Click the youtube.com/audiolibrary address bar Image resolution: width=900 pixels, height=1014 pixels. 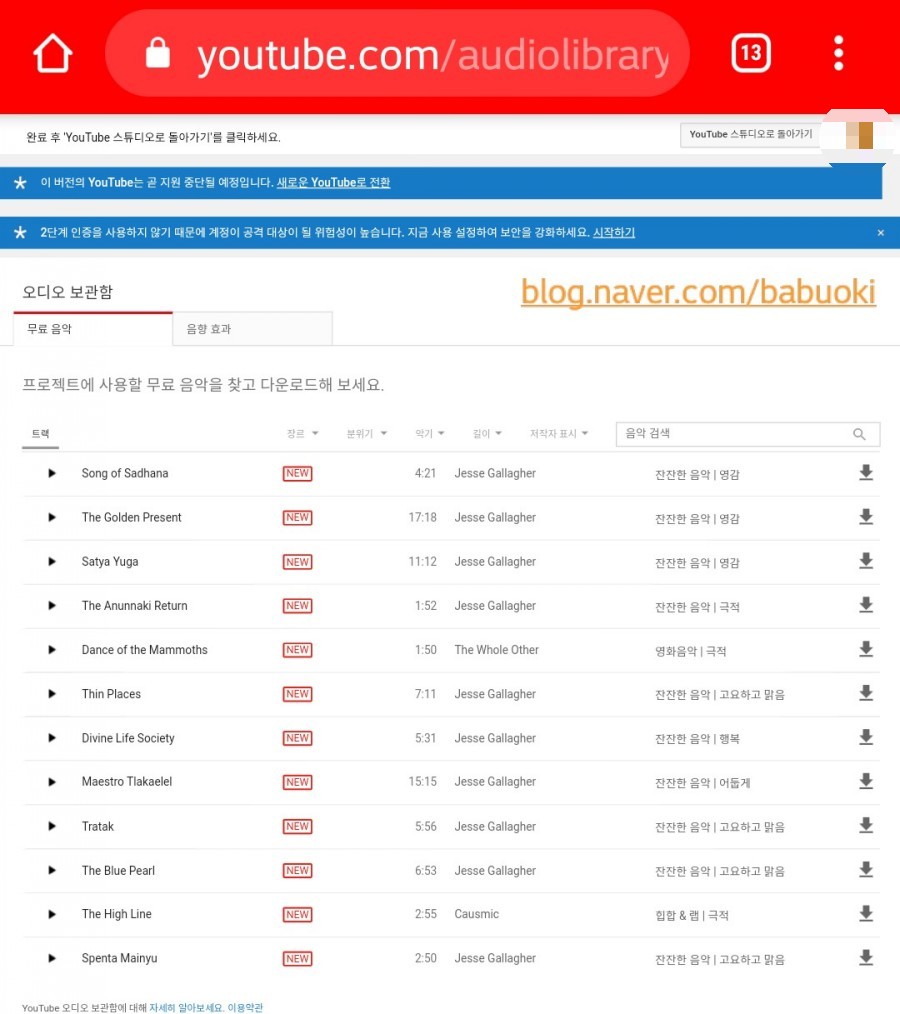coord(397,54)
